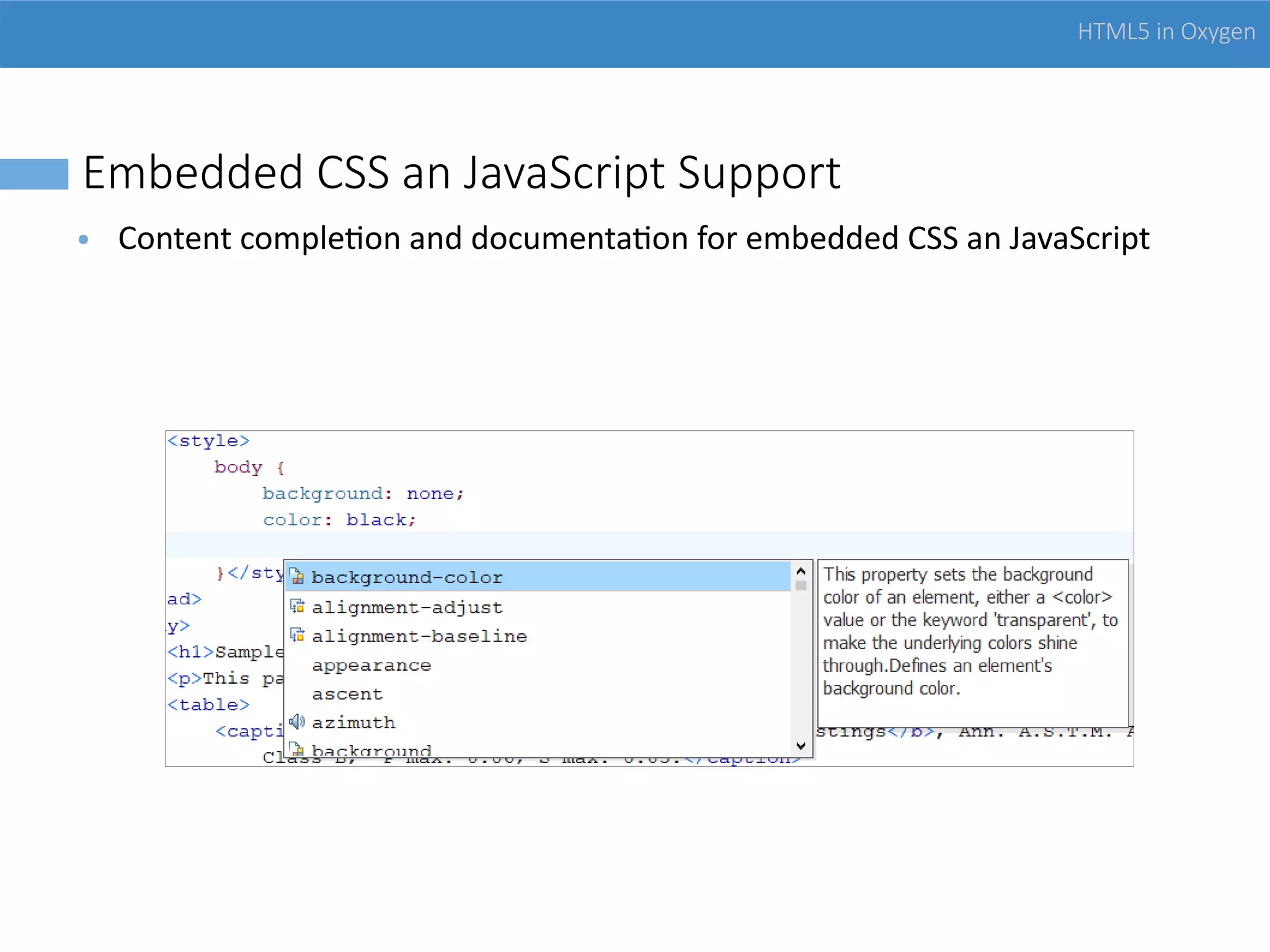Click the alignment-baseline property icon
This screenshot has width=1270, height=952.
298,635
